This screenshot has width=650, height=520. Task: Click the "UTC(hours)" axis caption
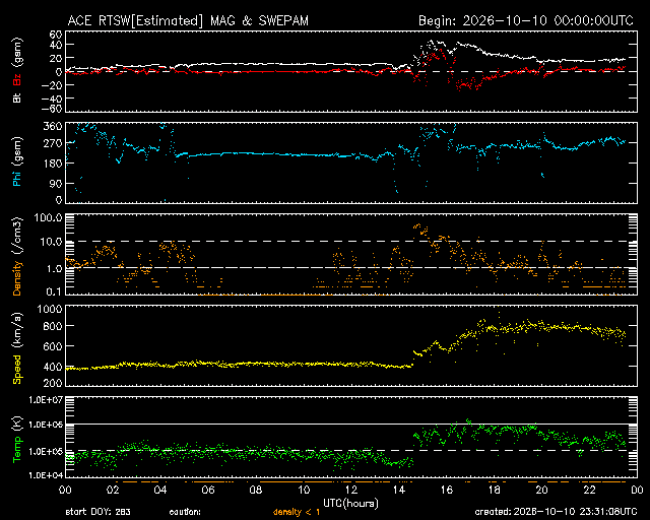(351, 503)
